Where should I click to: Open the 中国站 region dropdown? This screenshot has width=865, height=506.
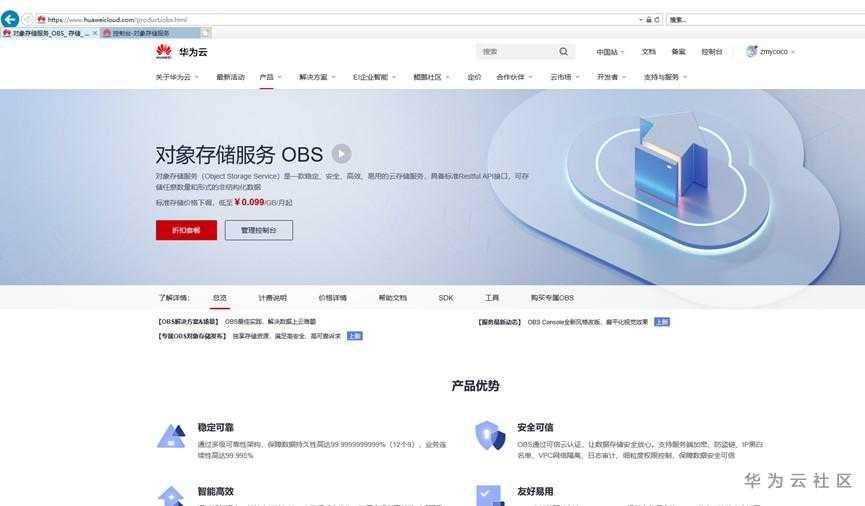(x=610, y=52)
